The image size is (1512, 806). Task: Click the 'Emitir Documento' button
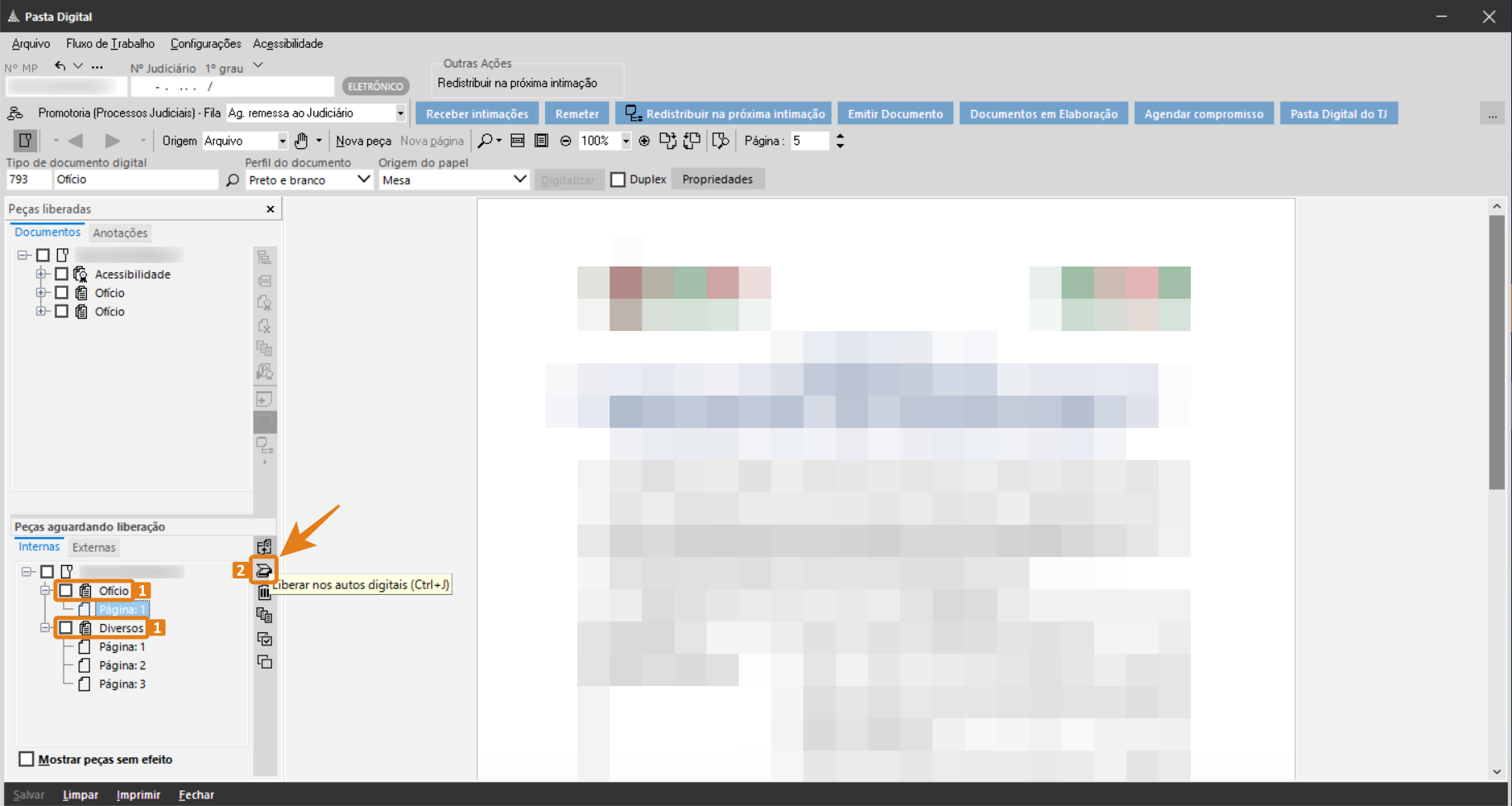[895, 114]
